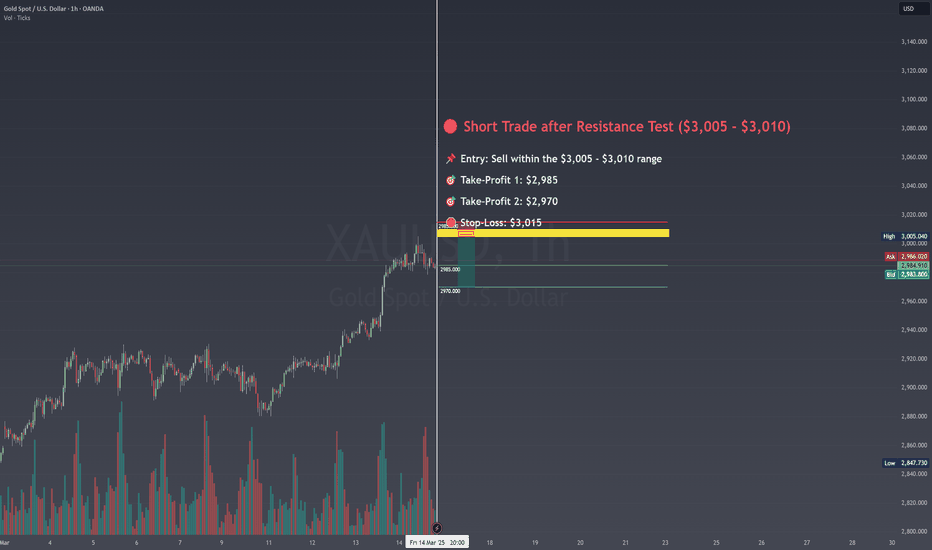Click the red circle beside Short Trade headline
The image size is (932, 550).
(x=450, y=126)
